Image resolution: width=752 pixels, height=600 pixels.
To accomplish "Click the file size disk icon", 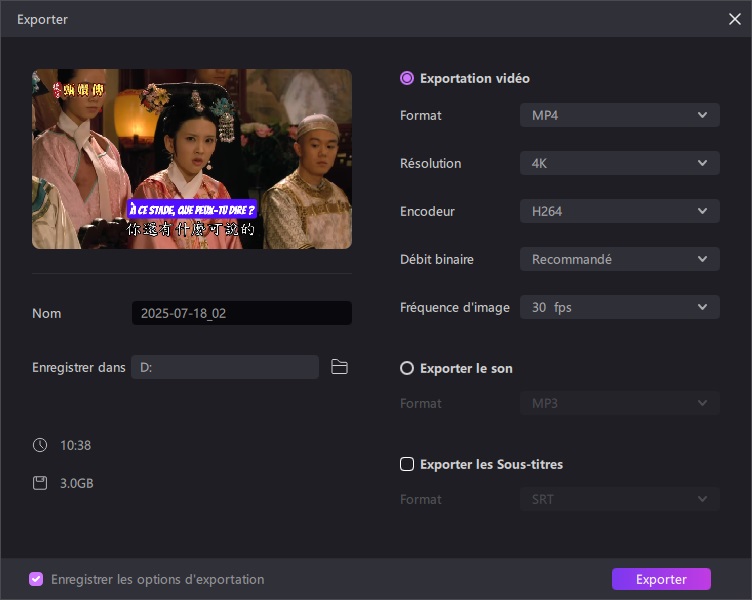I will [40, 483].
